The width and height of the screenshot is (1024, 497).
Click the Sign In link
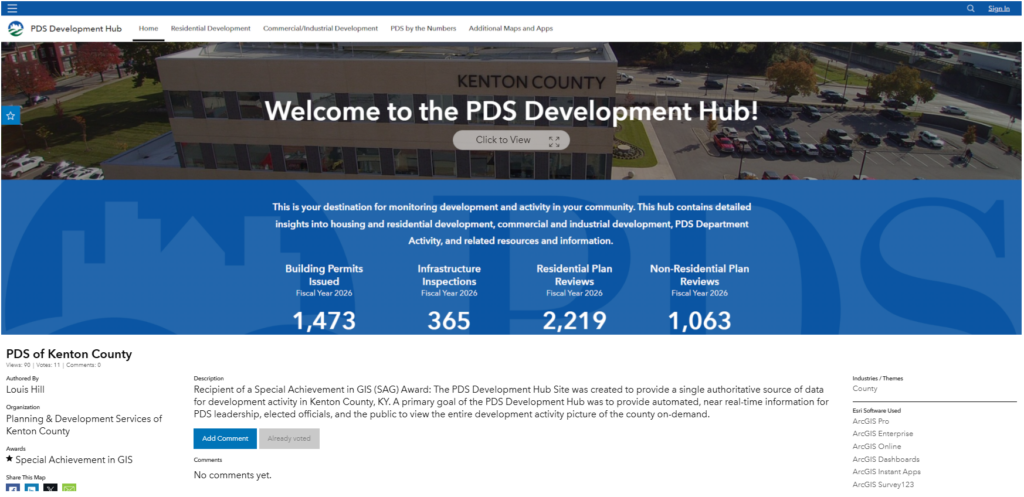[999, 8]
